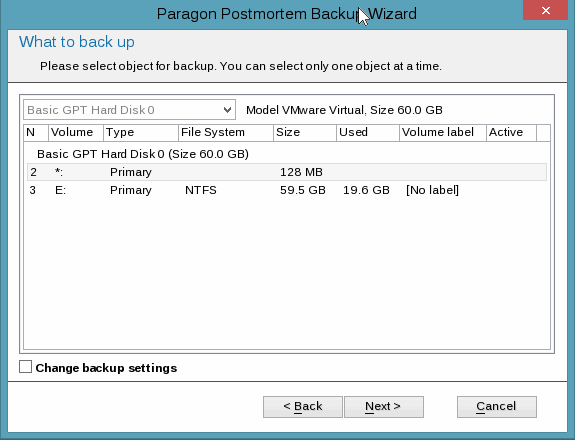Sort by the Used column header
The height and width of the screenshot is (440, 575).
coord(368,132)
